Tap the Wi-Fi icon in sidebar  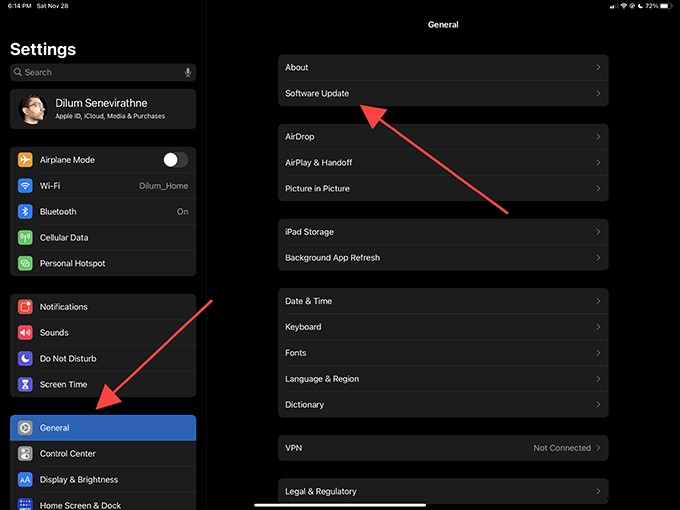[25, 186]
